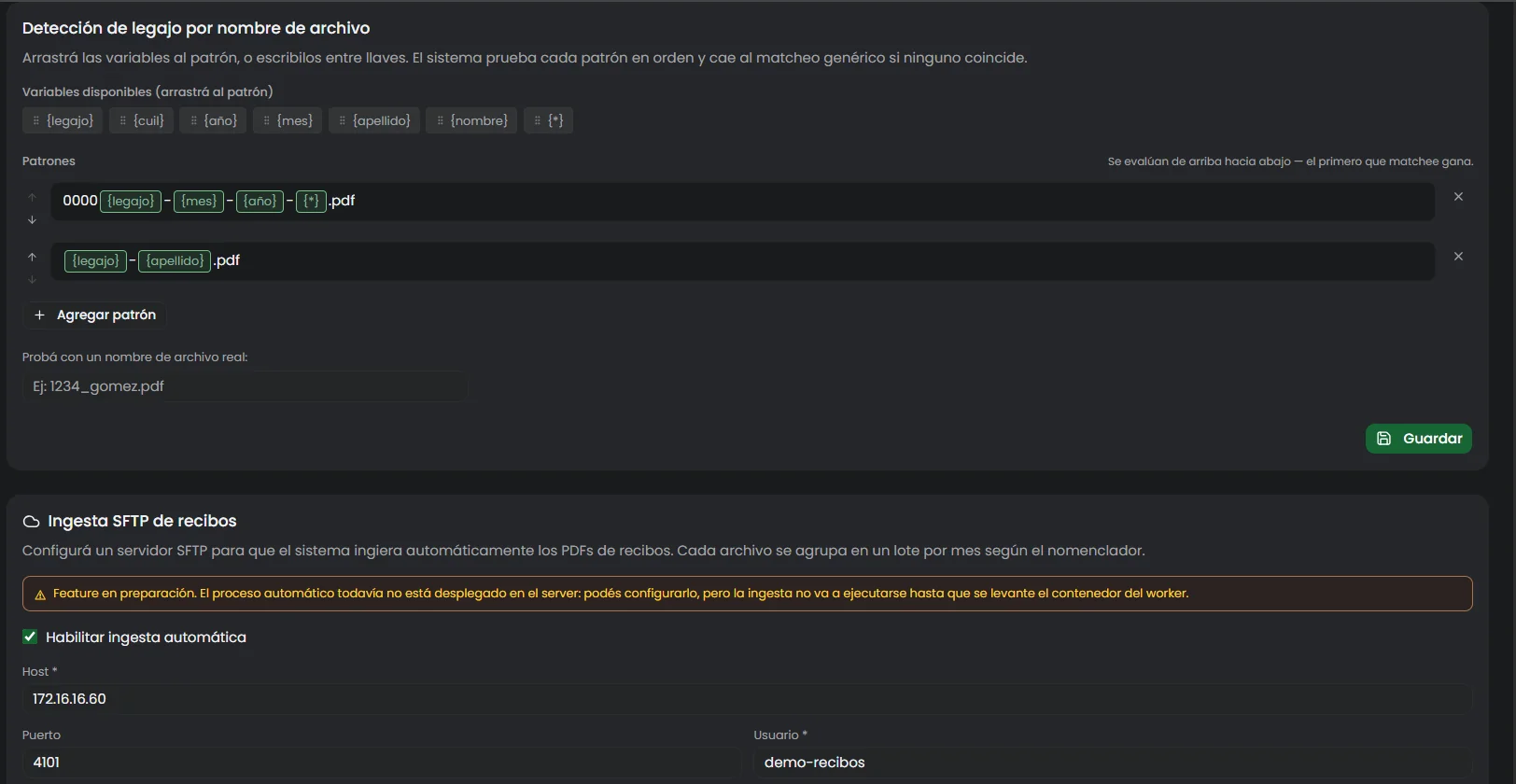Move second pattern up with arrow

[32, 257]
